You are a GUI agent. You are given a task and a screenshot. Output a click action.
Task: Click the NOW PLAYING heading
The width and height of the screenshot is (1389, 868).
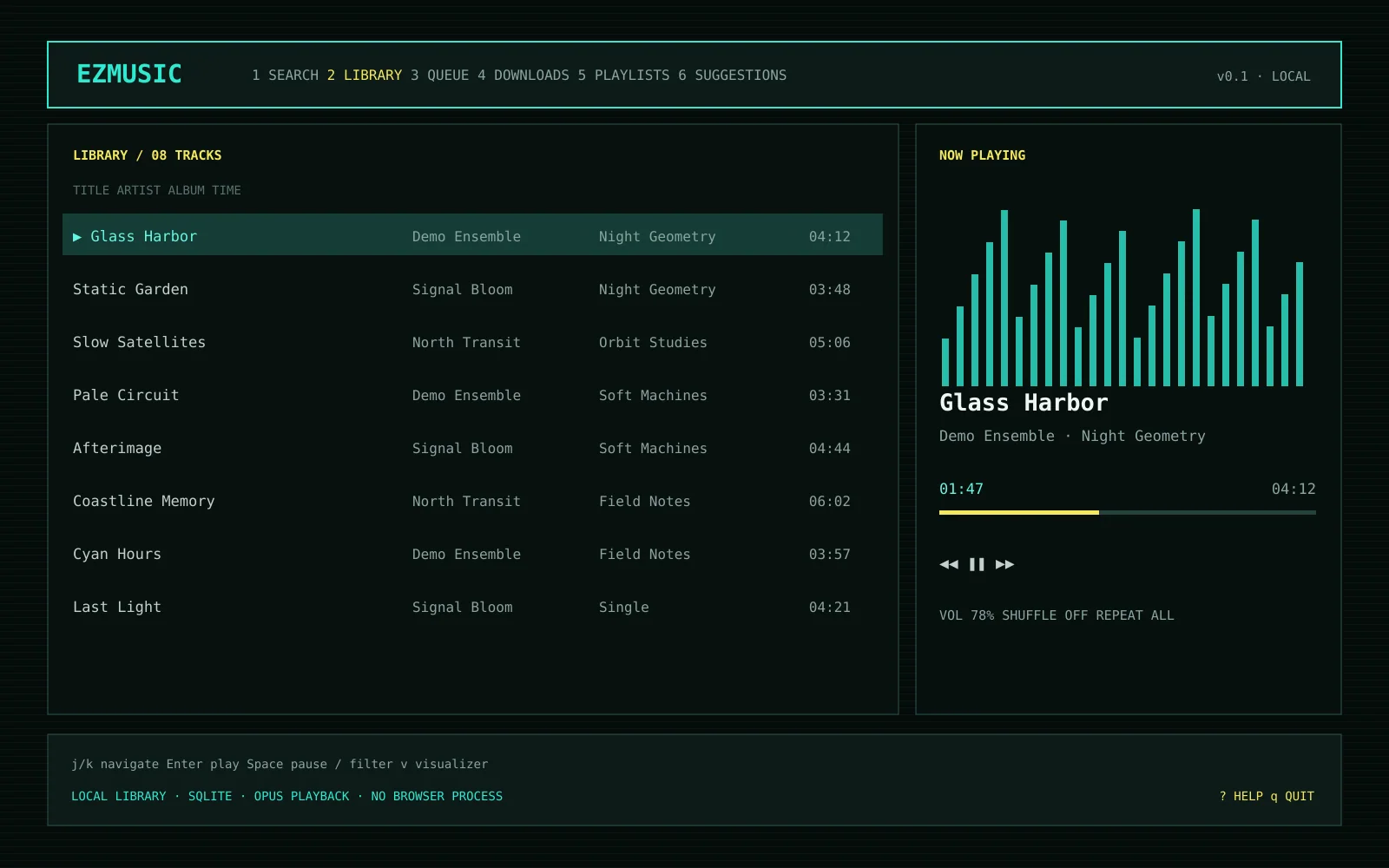[982, 155]
